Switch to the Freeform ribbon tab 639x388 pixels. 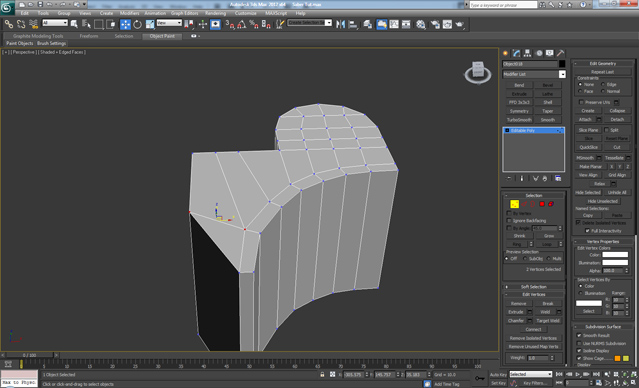[x=89, y=36]
